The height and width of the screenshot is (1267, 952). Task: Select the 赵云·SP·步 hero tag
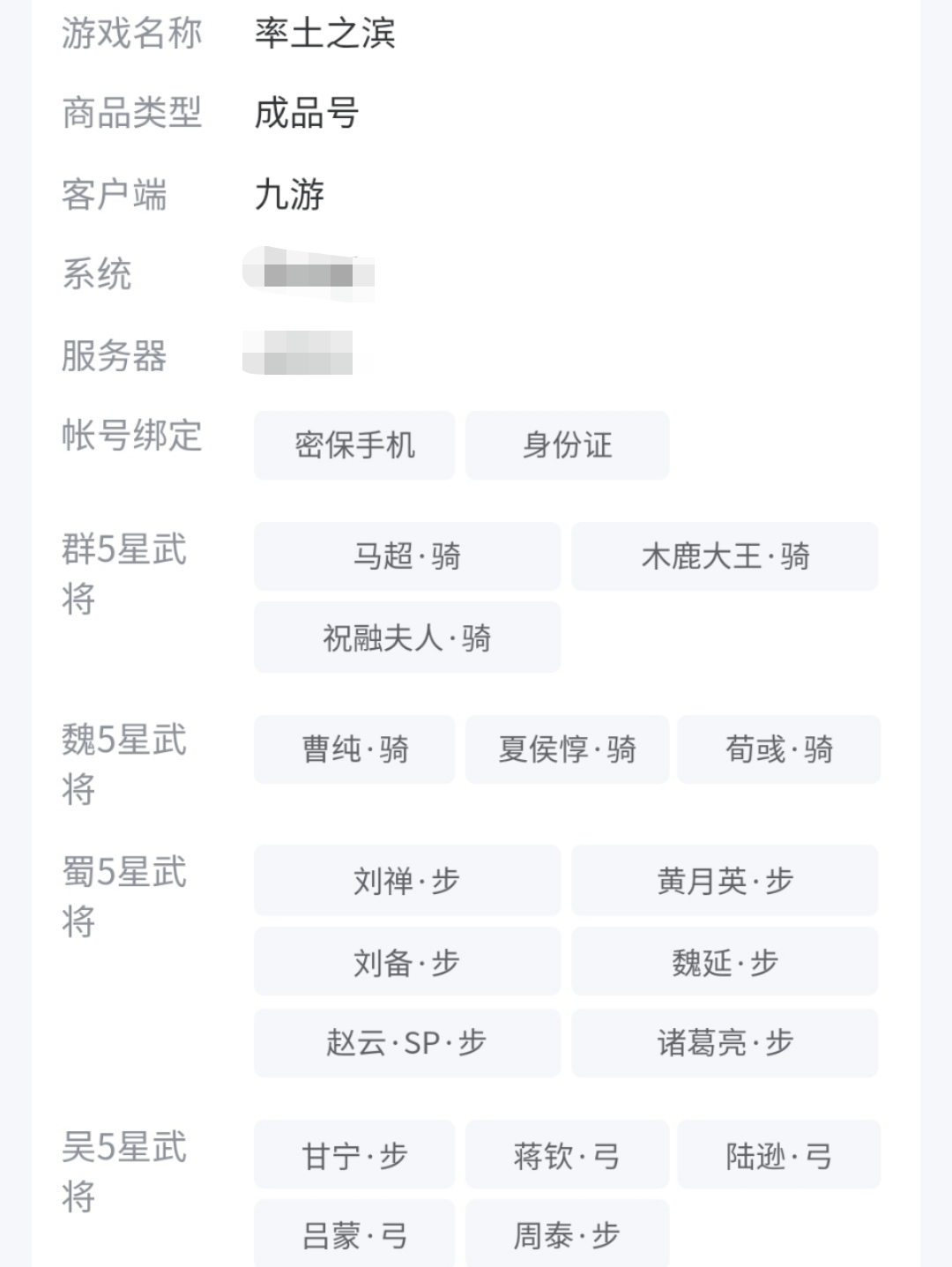[407, 1043]
